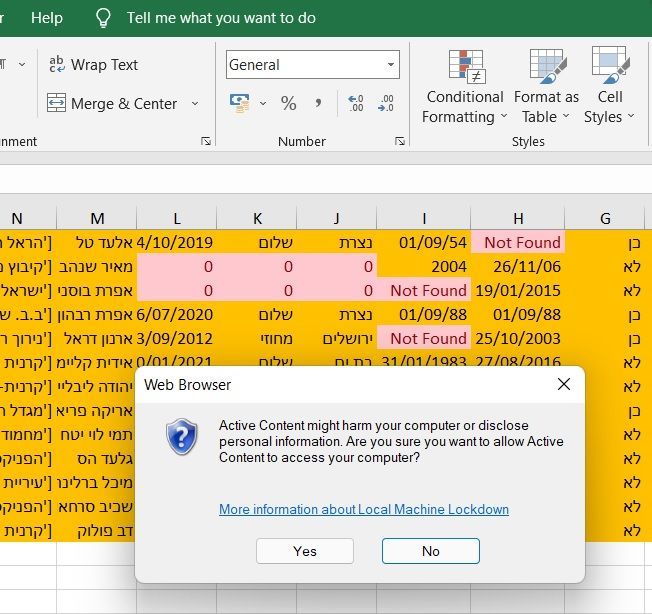Click No in the Web Browser dialog
The width and height of the screenshot is (652, 614).
coord(431,551)
